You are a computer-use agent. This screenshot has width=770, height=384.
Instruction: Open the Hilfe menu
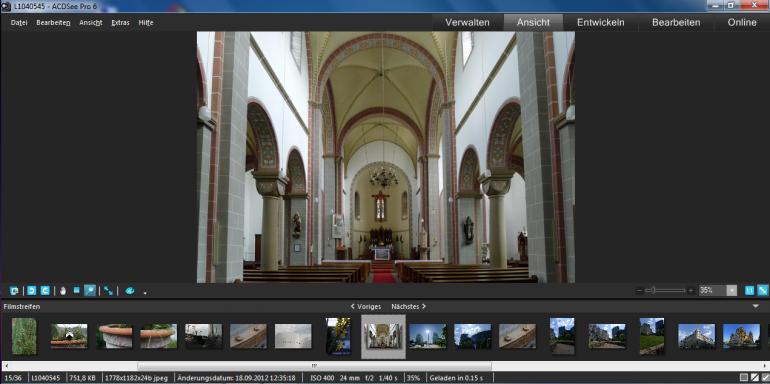[146, 23]
